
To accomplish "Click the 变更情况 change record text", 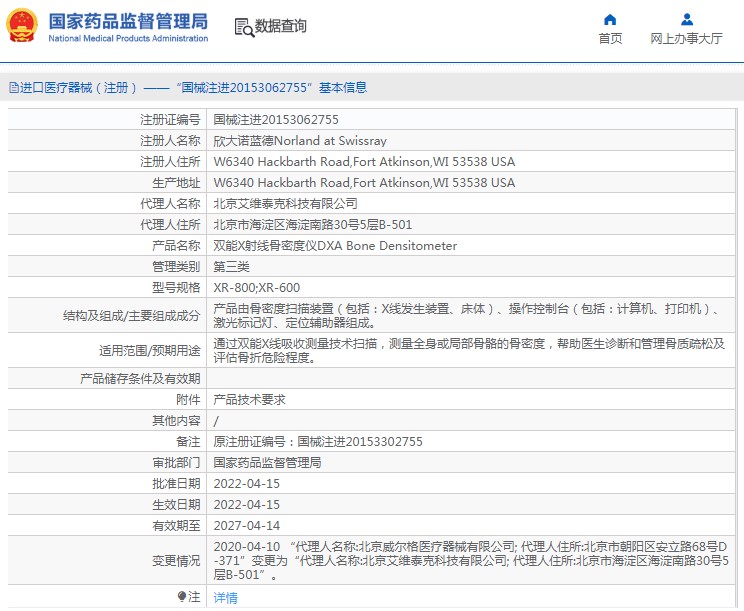I will 471,561.
